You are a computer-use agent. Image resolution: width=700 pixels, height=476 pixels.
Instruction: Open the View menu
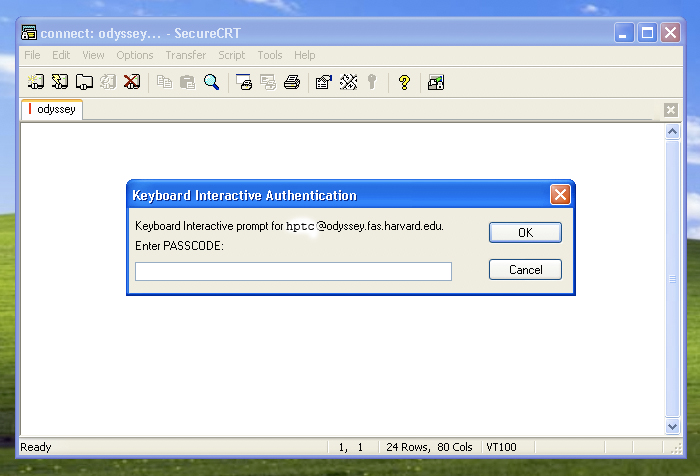point(93,55)
